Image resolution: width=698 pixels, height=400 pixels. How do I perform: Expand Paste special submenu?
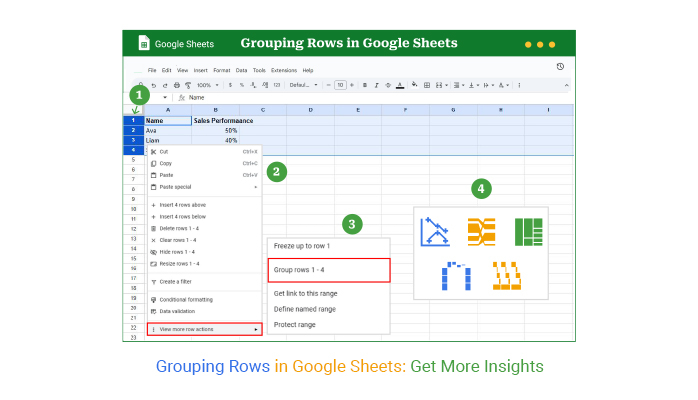pos(204,187)
